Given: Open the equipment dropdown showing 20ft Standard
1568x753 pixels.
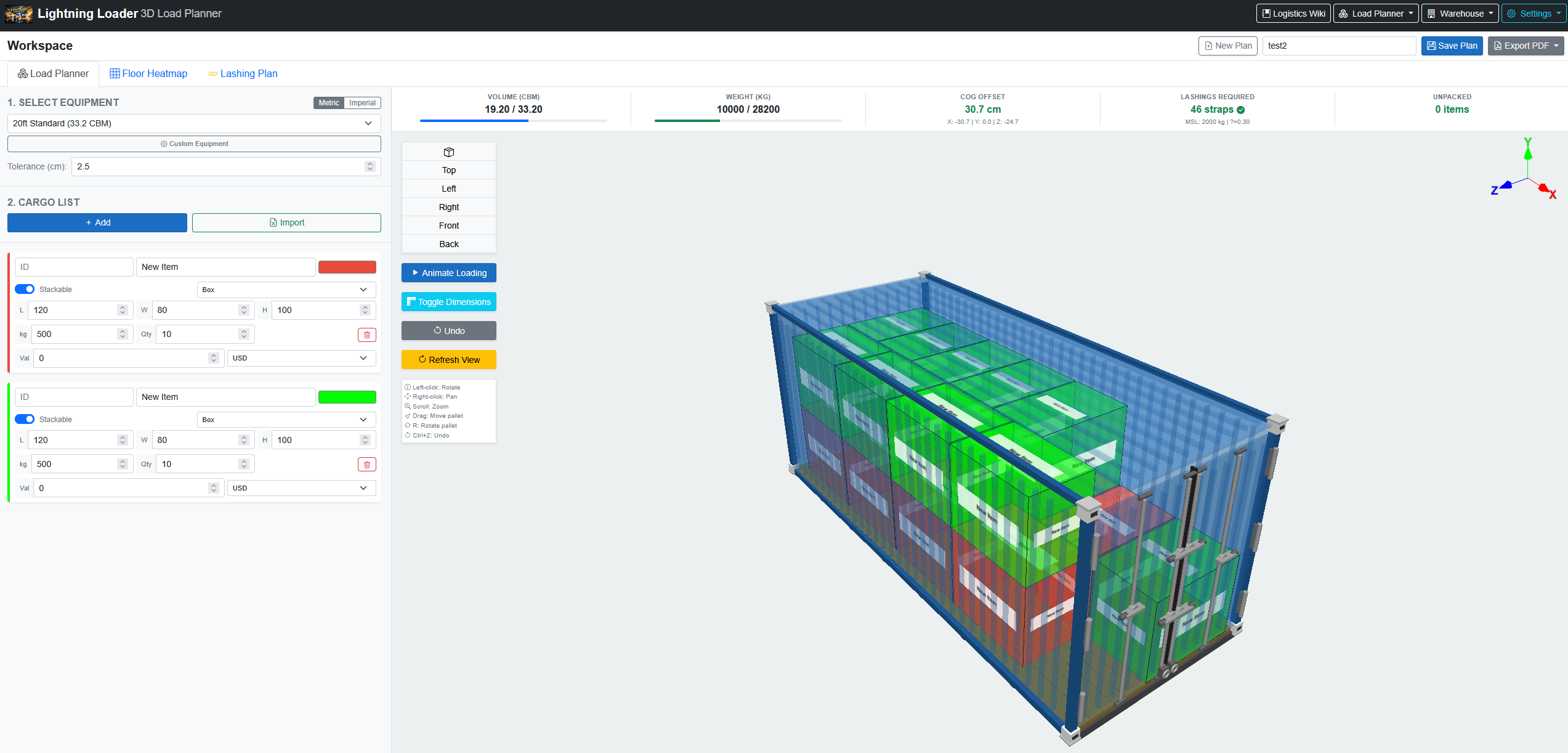Looking at the screenshot, I should click(193, 123).
